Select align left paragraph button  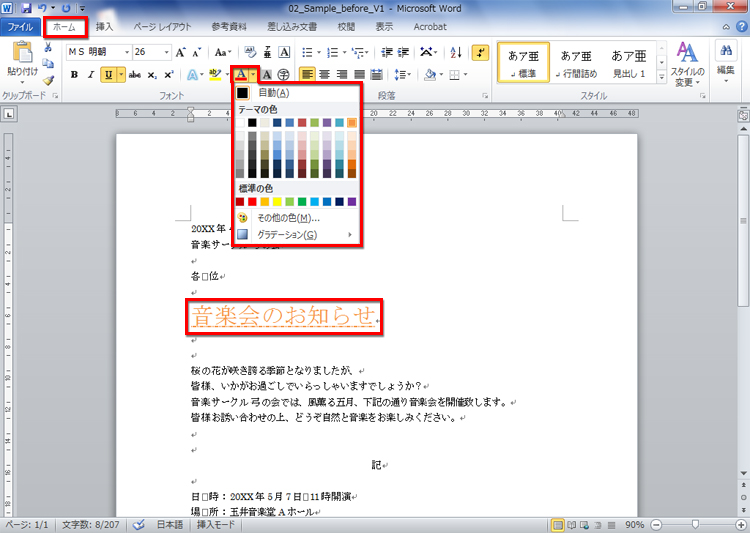coord(307,75)
